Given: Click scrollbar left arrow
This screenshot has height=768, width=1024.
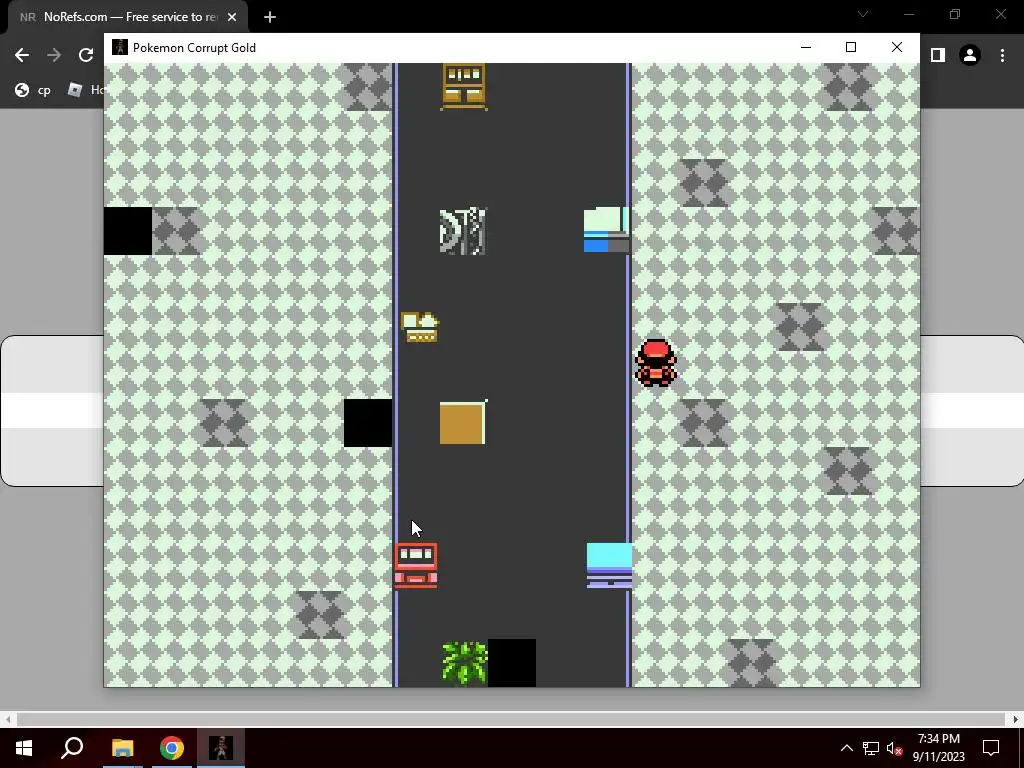Looking at the screenshot, I should pos(7,719).
